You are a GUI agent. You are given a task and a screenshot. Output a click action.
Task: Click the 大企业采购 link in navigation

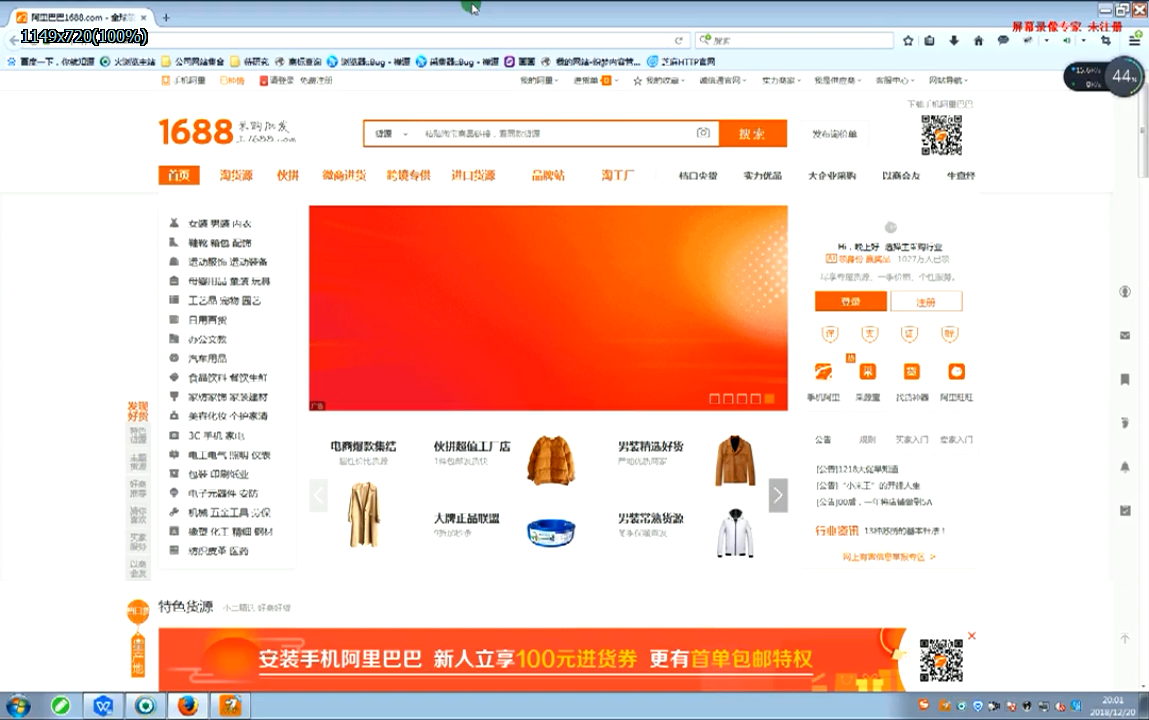point(832,176)
